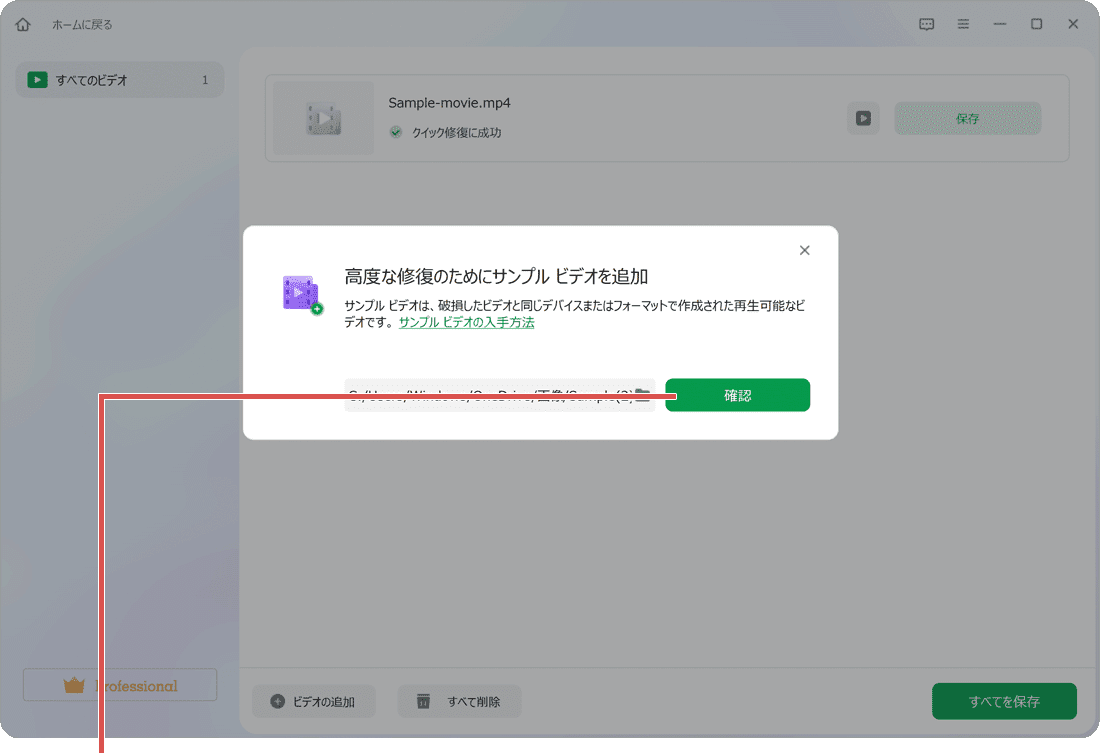Close the sample video dialog with the X

(x=804, y=250)
